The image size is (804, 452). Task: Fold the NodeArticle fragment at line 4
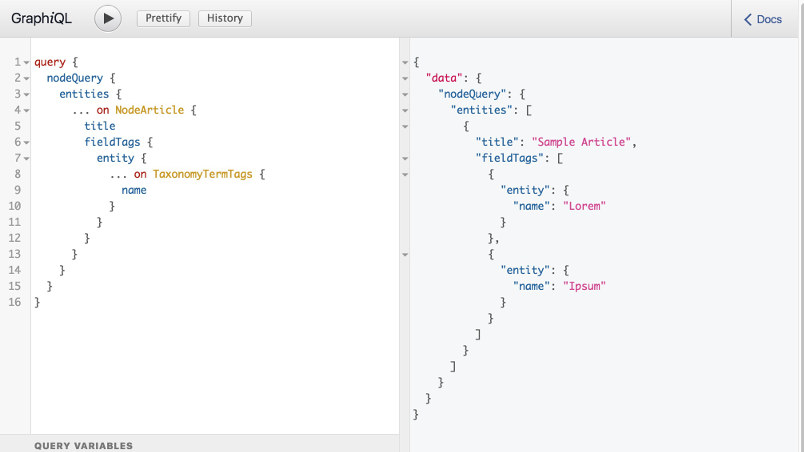pos(26,110)
